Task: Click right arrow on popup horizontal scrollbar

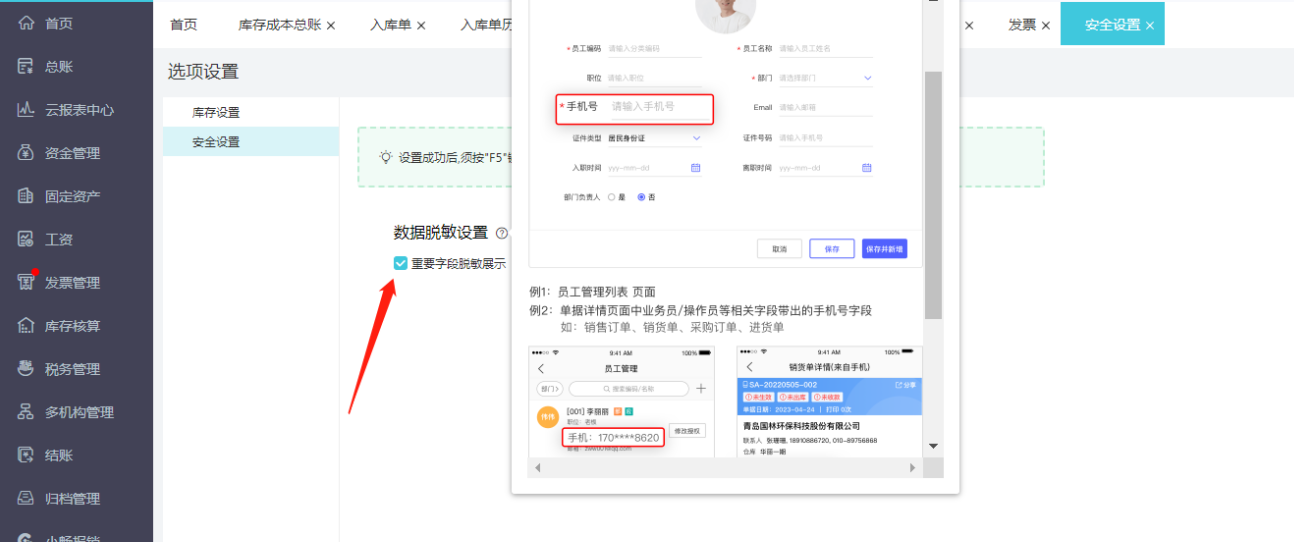Action: [x=912, y=468]
